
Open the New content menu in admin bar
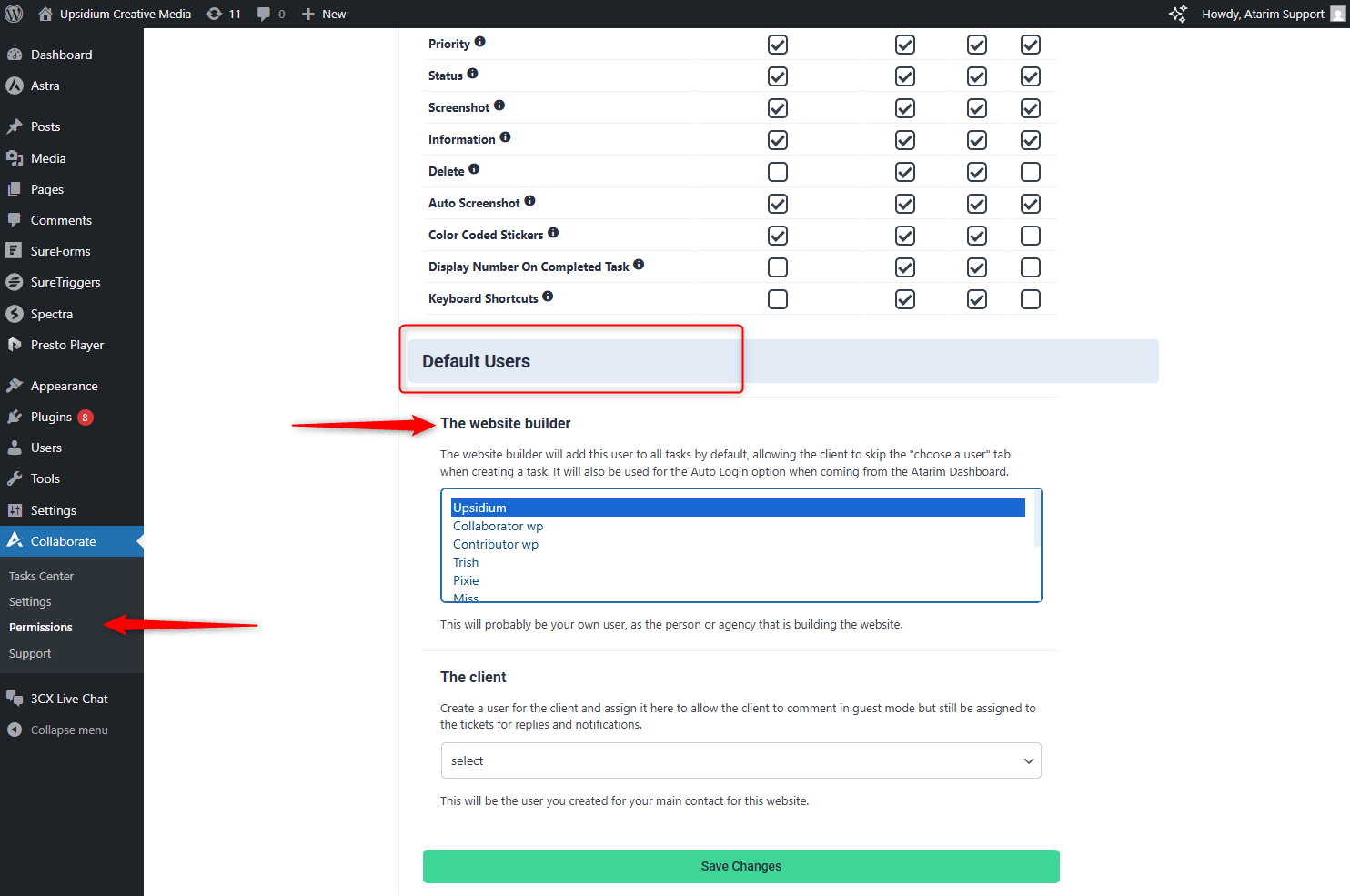pyautogui.click(x=324, y=14)
